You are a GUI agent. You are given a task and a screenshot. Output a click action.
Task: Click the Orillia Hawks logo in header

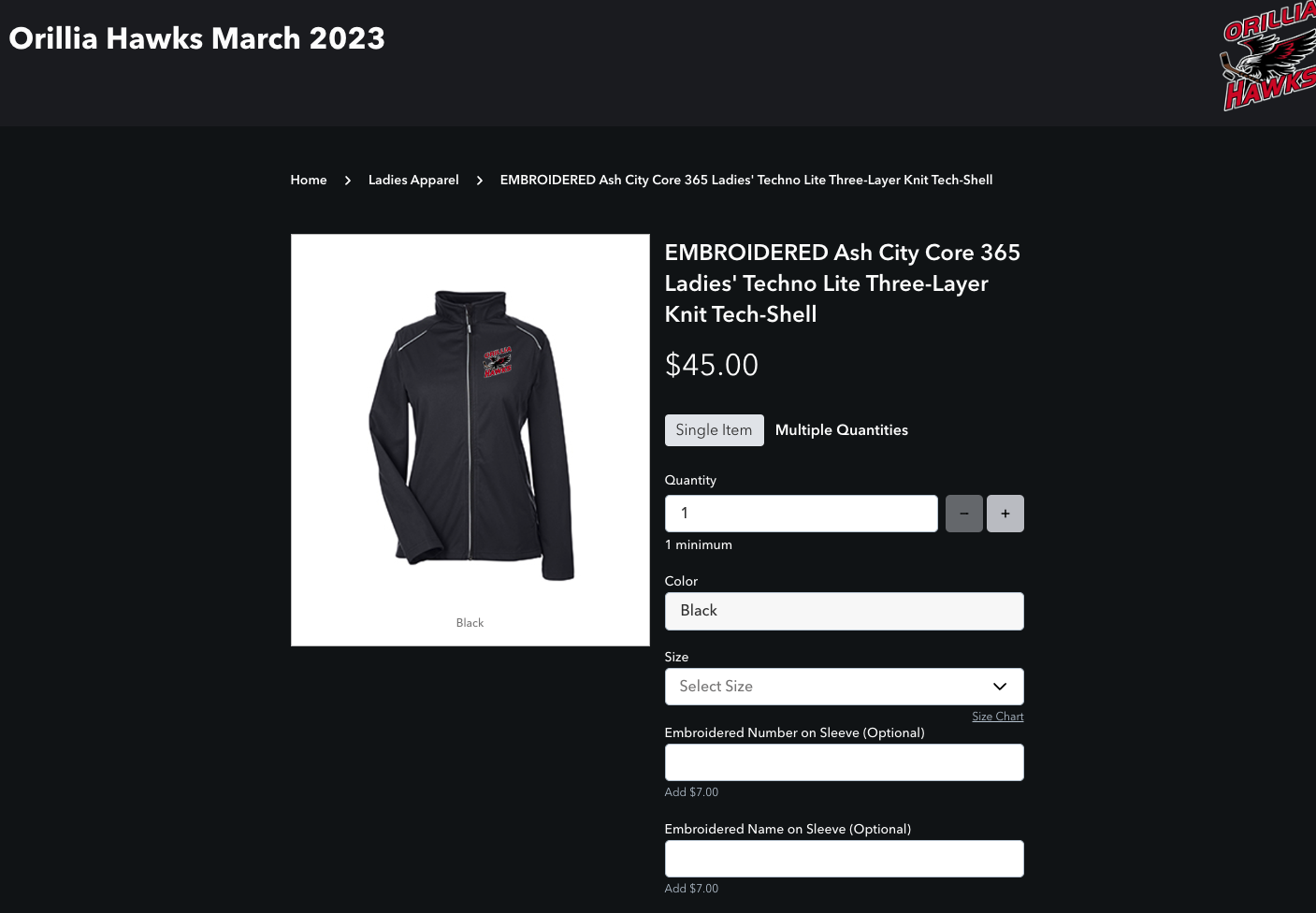(1268, 58)
